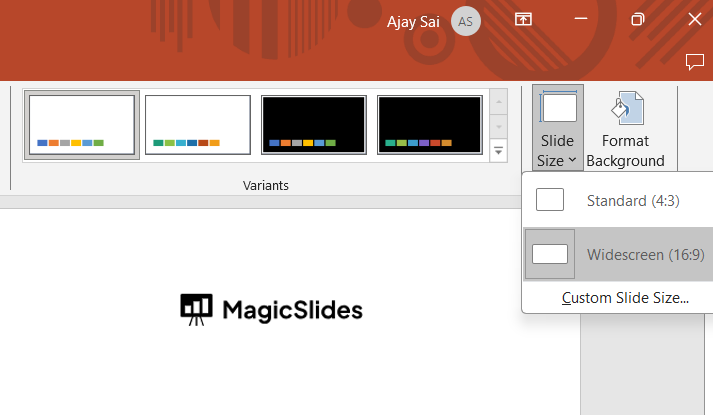
Task: Click Ribbon Display Options icon
Action: [x=522, y=20]
